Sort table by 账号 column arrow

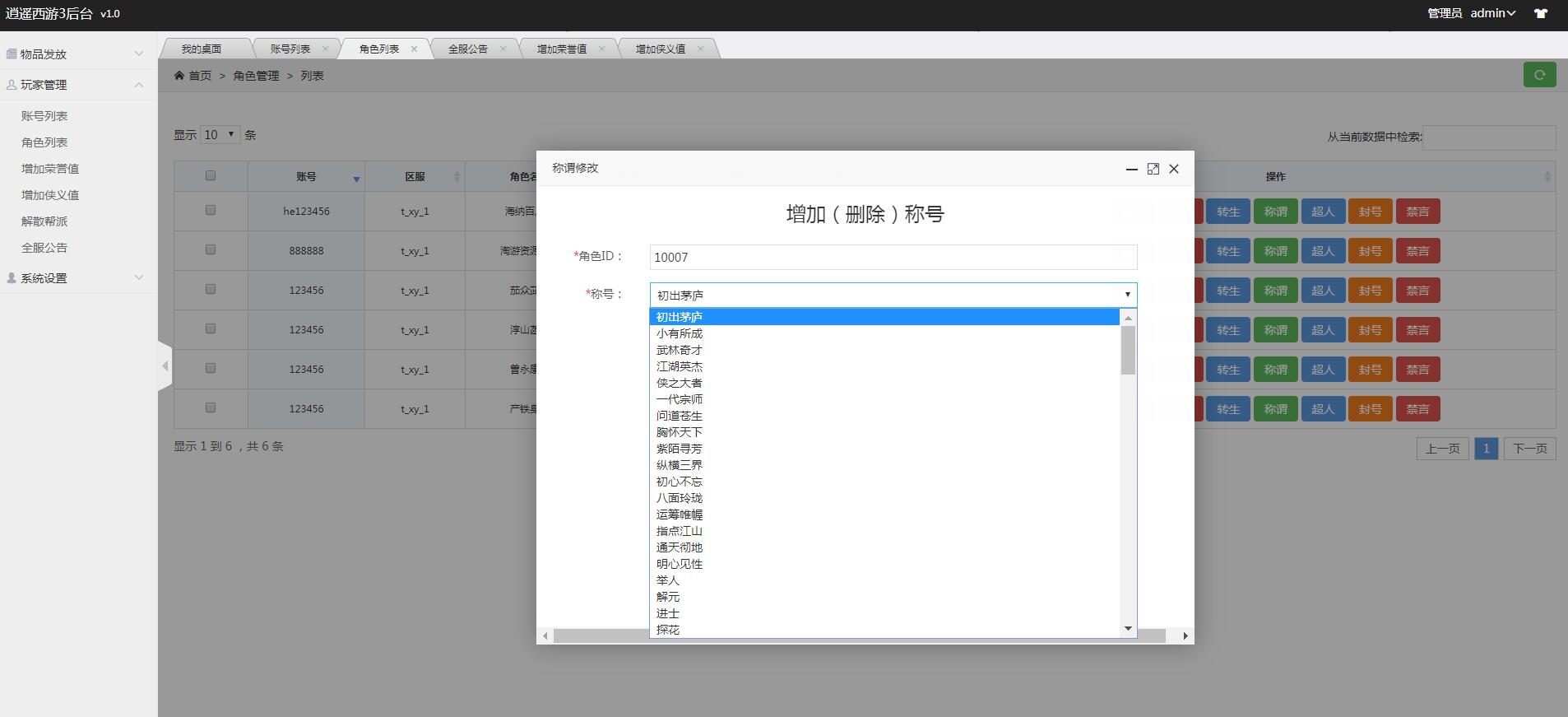coord(356,179)
